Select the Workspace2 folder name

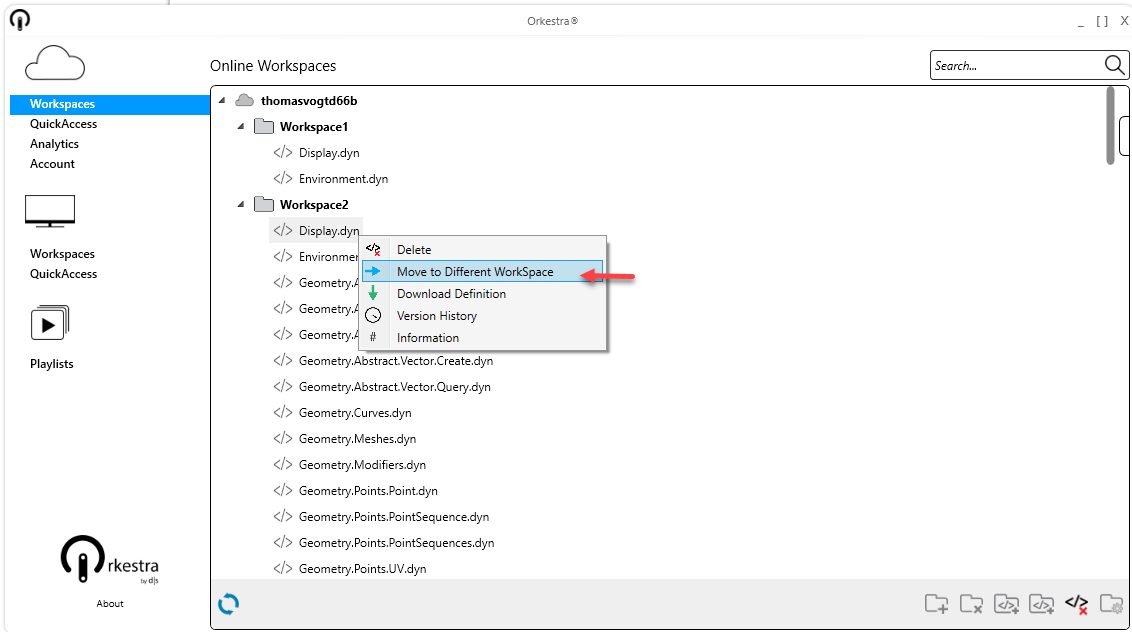pos(314,204)
